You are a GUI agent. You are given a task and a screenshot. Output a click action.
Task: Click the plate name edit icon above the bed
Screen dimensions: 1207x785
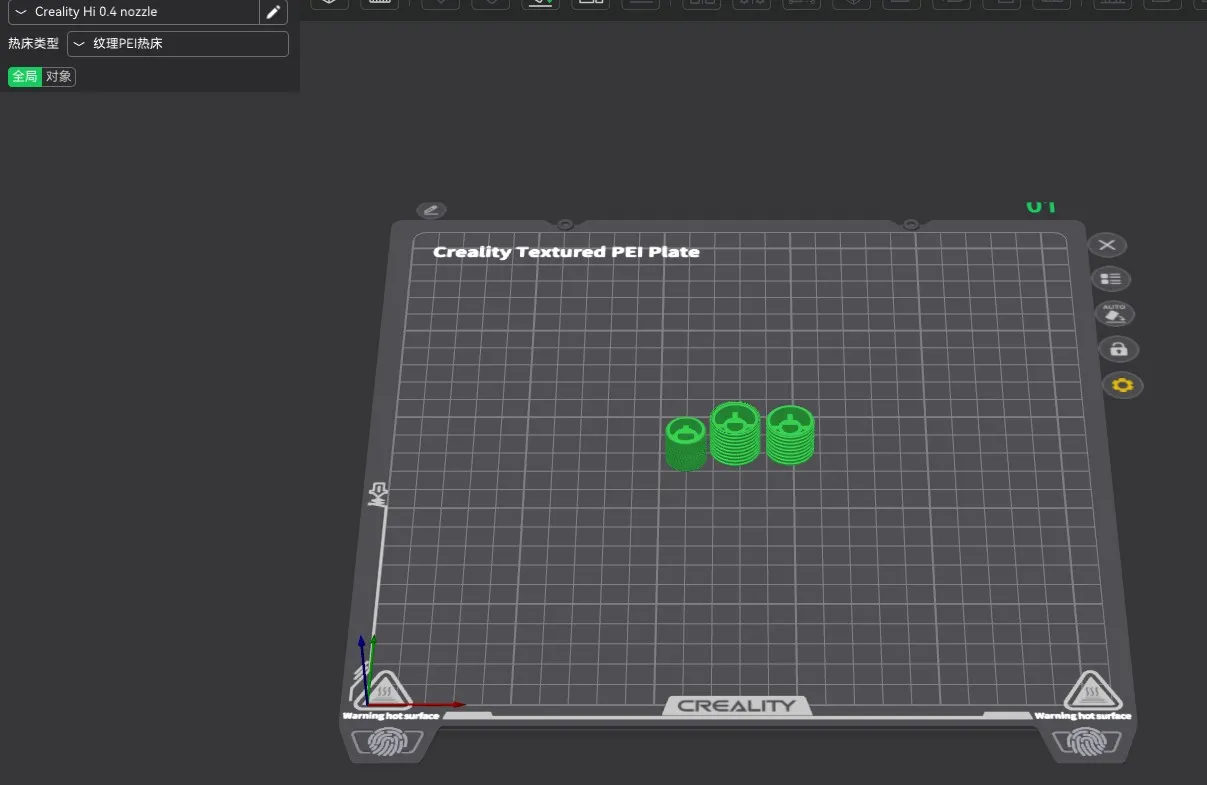(x=432, y=210)
